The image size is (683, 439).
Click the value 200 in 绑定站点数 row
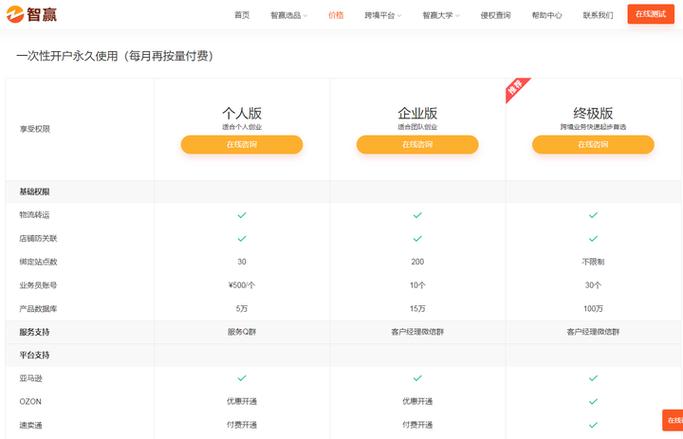tap(417, 262)
